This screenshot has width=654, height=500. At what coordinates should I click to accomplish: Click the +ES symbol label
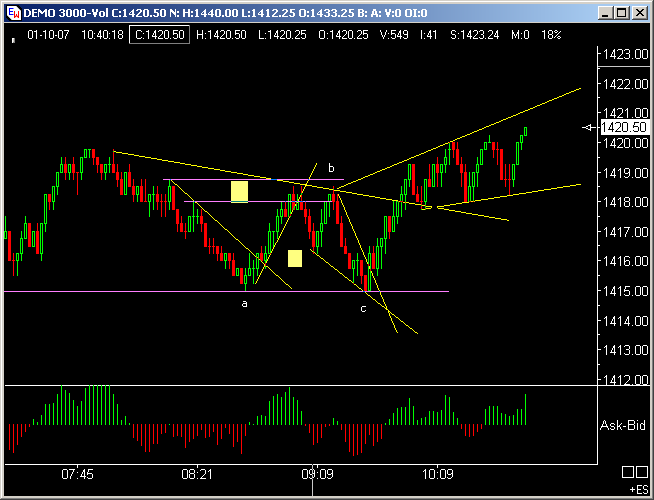coord(639,490)
